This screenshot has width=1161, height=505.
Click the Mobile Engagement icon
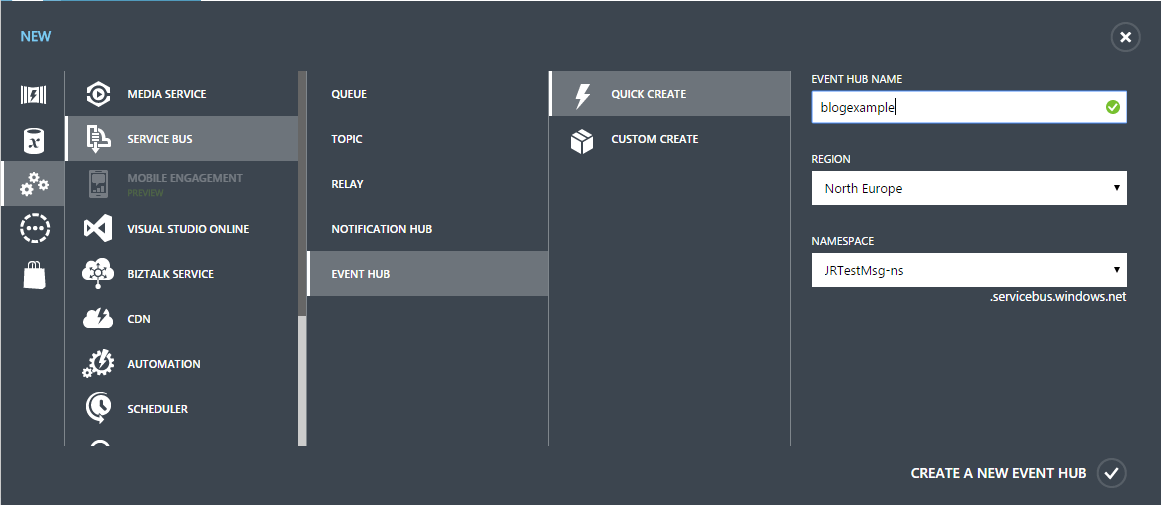point(99,184)
